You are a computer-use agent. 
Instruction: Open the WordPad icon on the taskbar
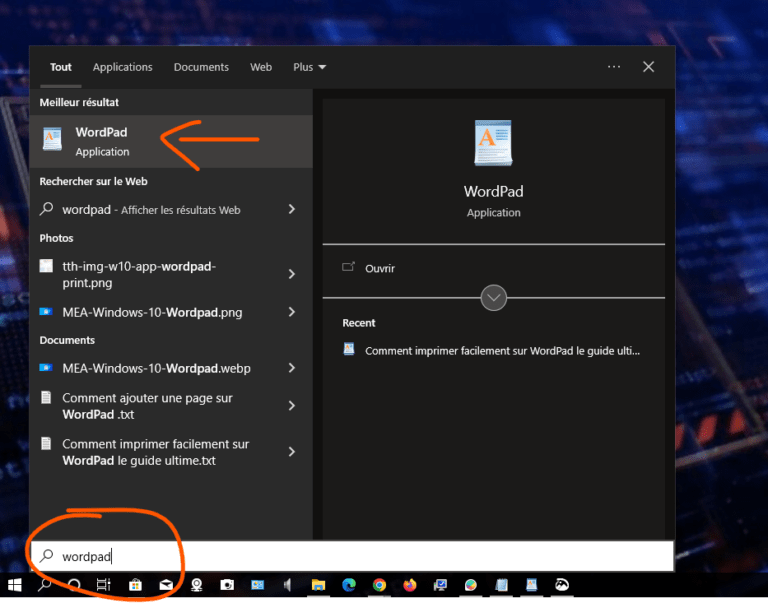pos(531,585)
